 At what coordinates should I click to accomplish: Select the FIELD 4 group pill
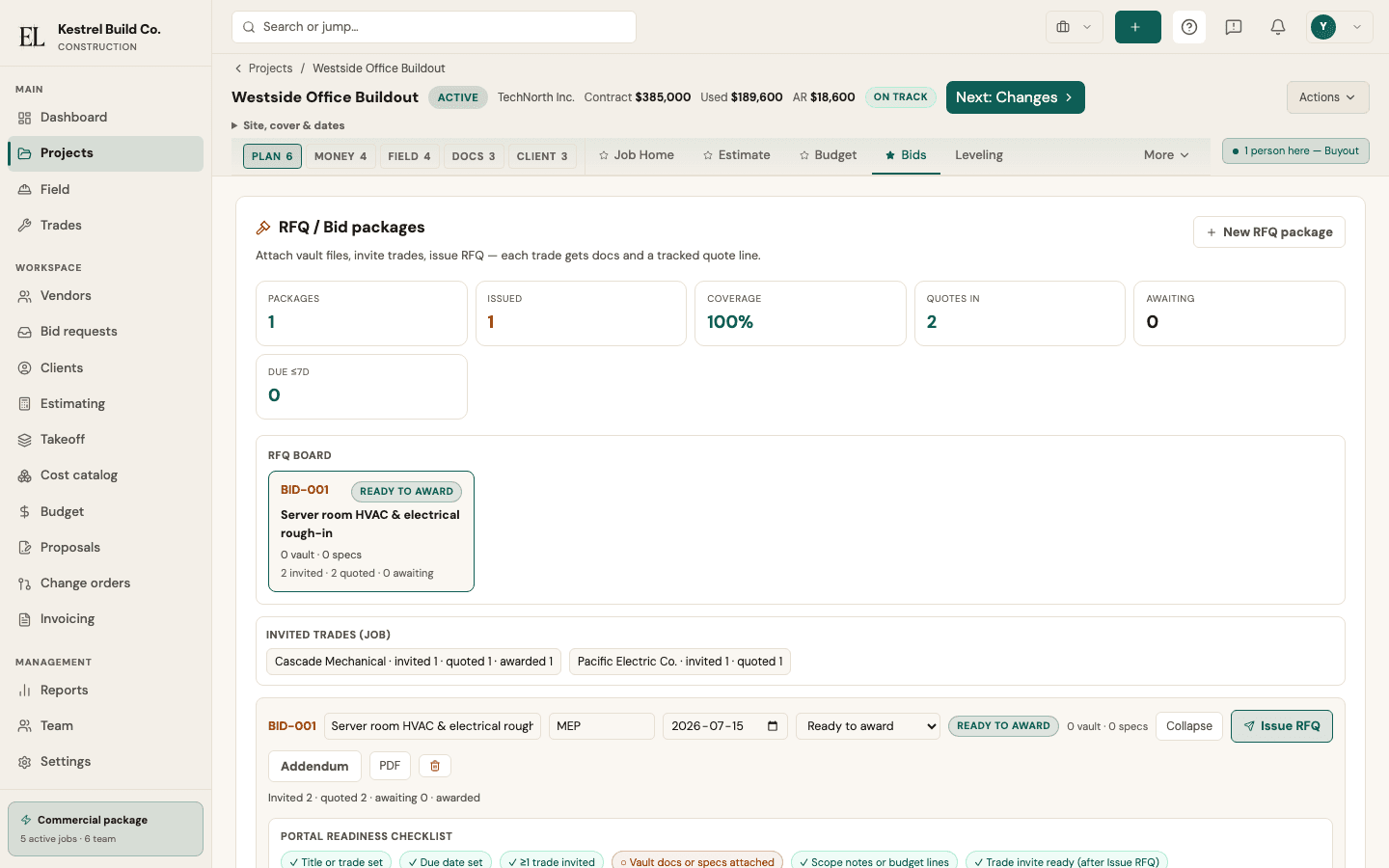pos(409,156)
